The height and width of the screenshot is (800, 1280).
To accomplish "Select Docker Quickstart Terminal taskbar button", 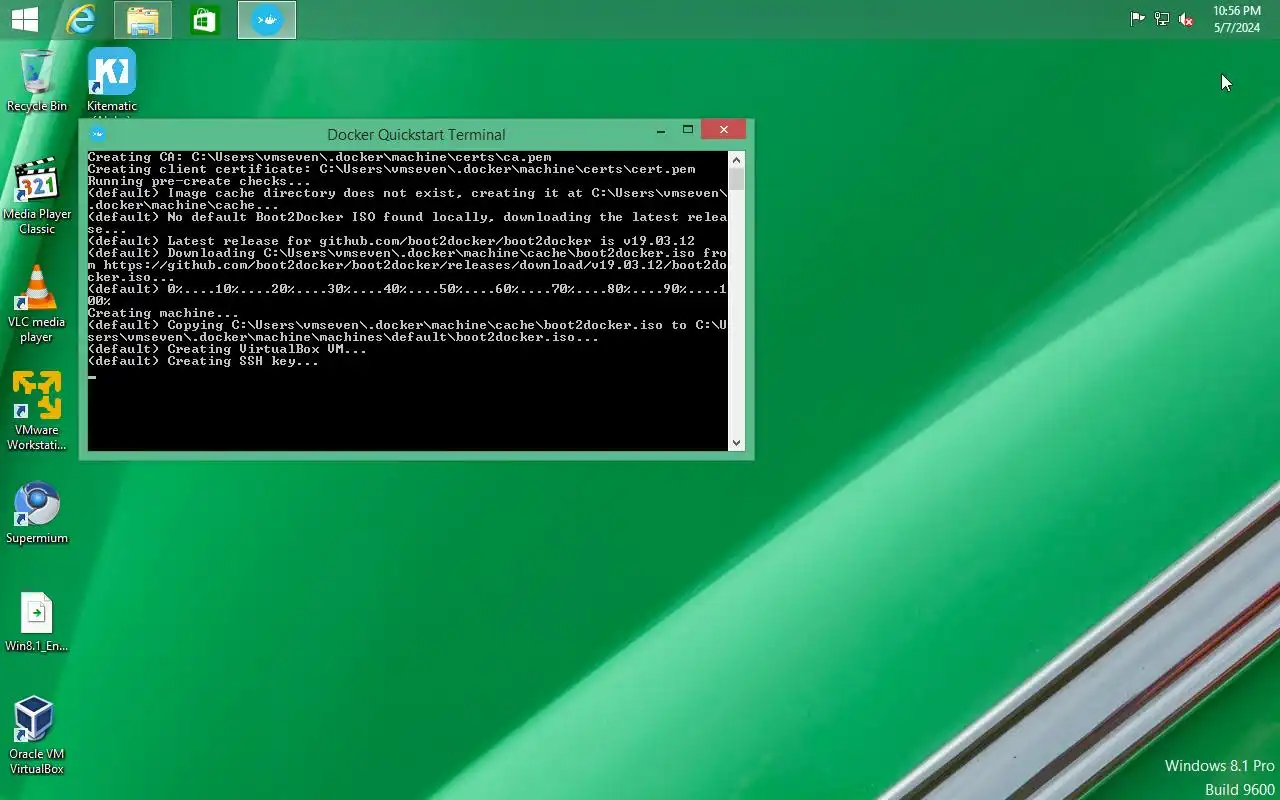I will click(267, 20).
